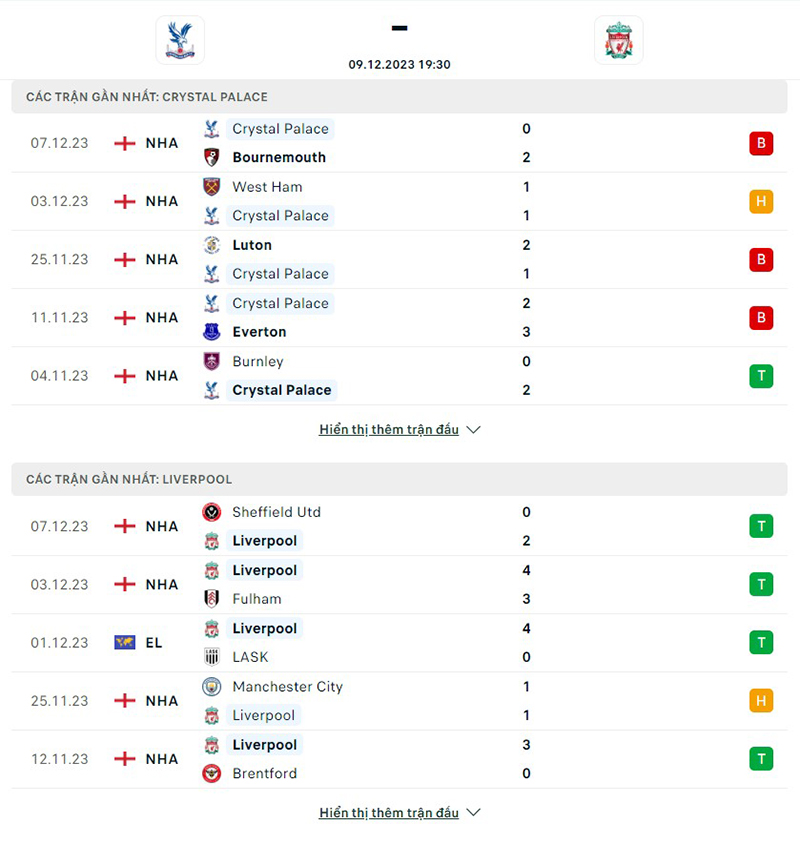This screenshot has width=800, height=845.
Task: Click the match date 09.12.2023 19:30
Action: pos(399,64)
